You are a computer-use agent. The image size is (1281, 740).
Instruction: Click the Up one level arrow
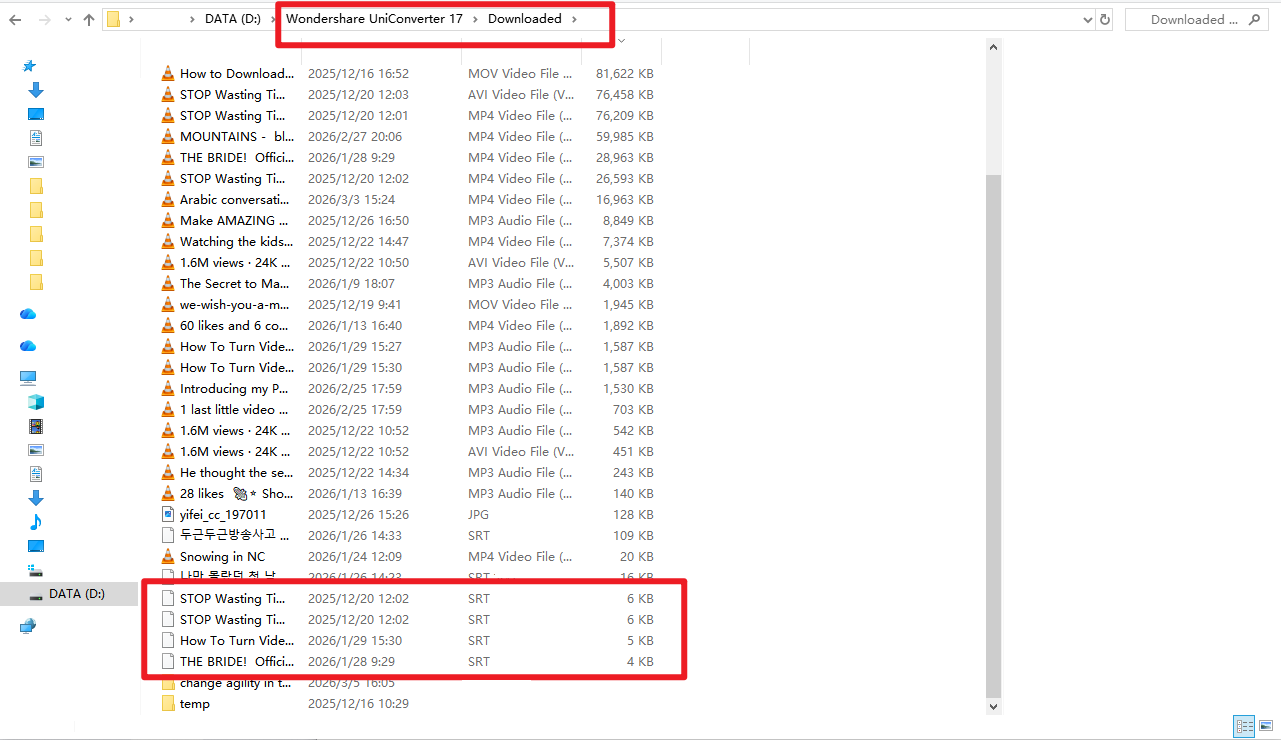pyautogui.click(x=89, y=19)
